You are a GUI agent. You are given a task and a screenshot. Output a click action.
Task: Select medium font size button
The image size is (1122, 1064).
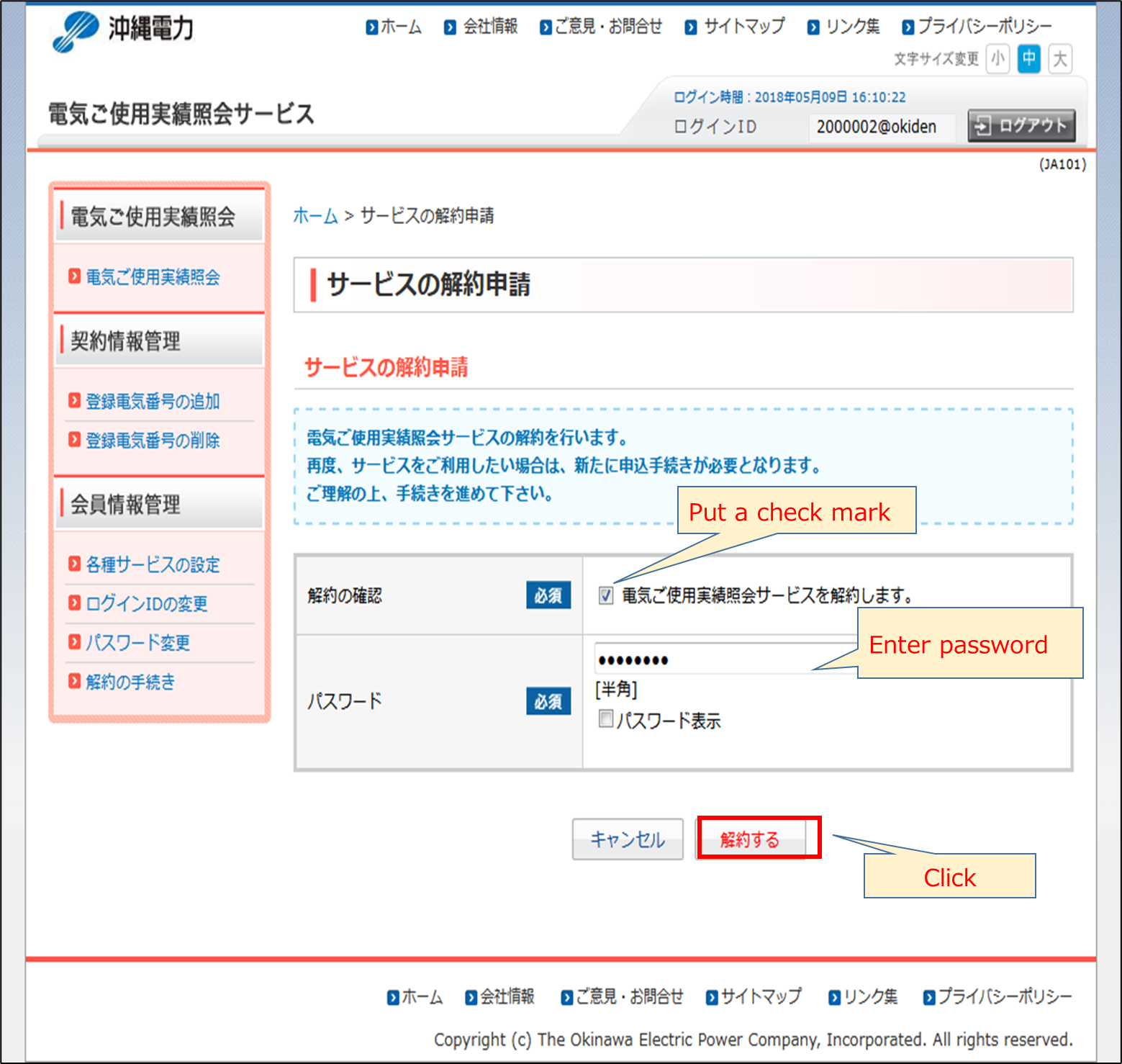click(x=1029, y=58)
